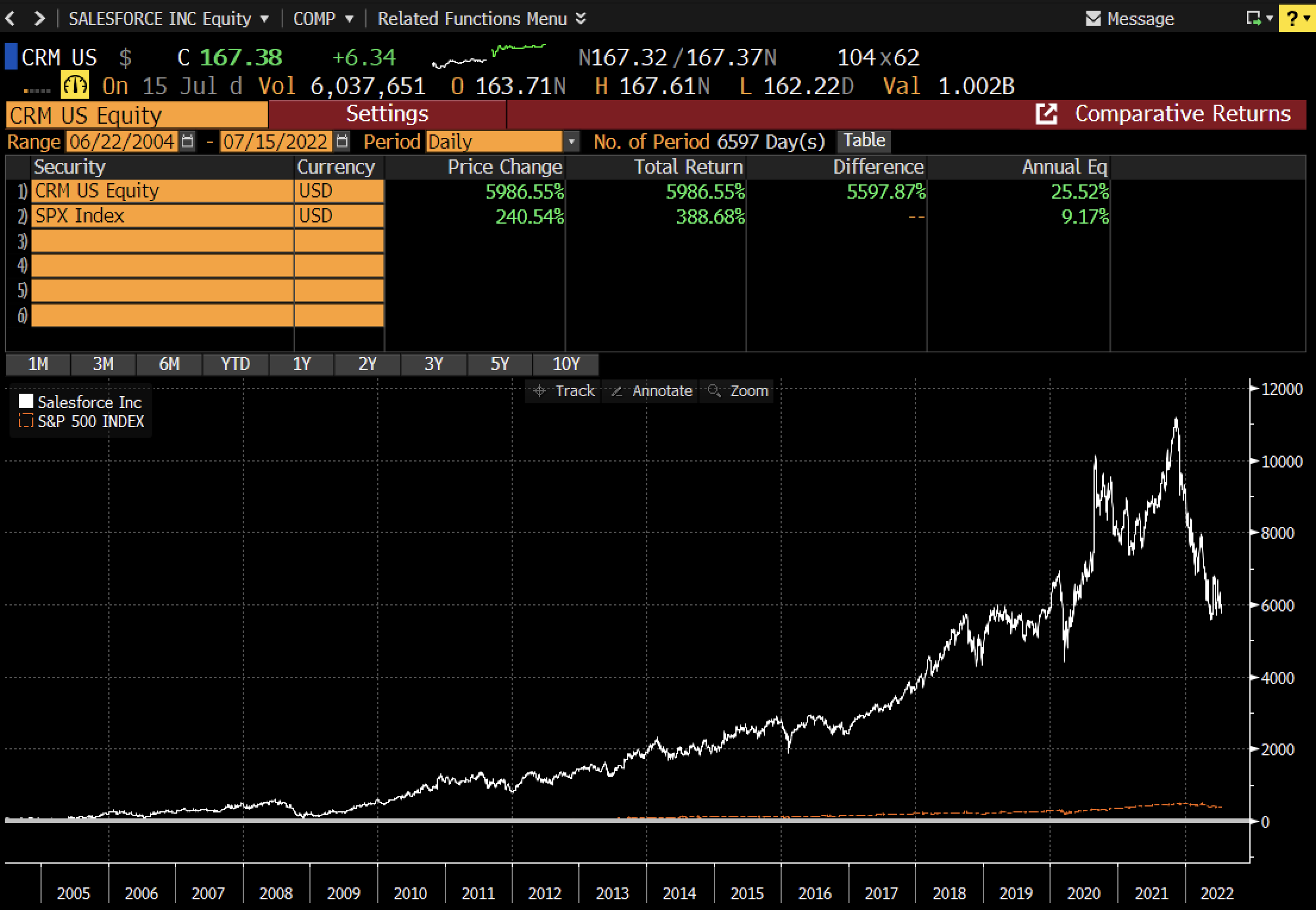Select the 1Y range button
The width and height of the screenshot is (1316, 910).
302,363
